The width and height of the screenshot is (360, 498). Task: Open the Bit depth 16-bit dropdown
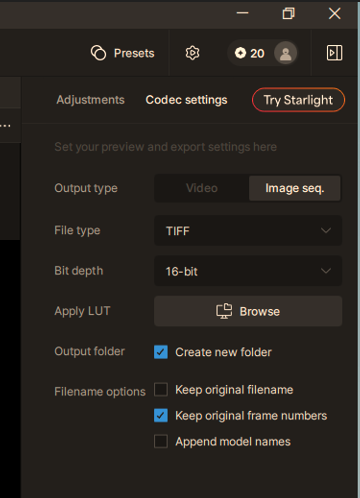(248, 271)
